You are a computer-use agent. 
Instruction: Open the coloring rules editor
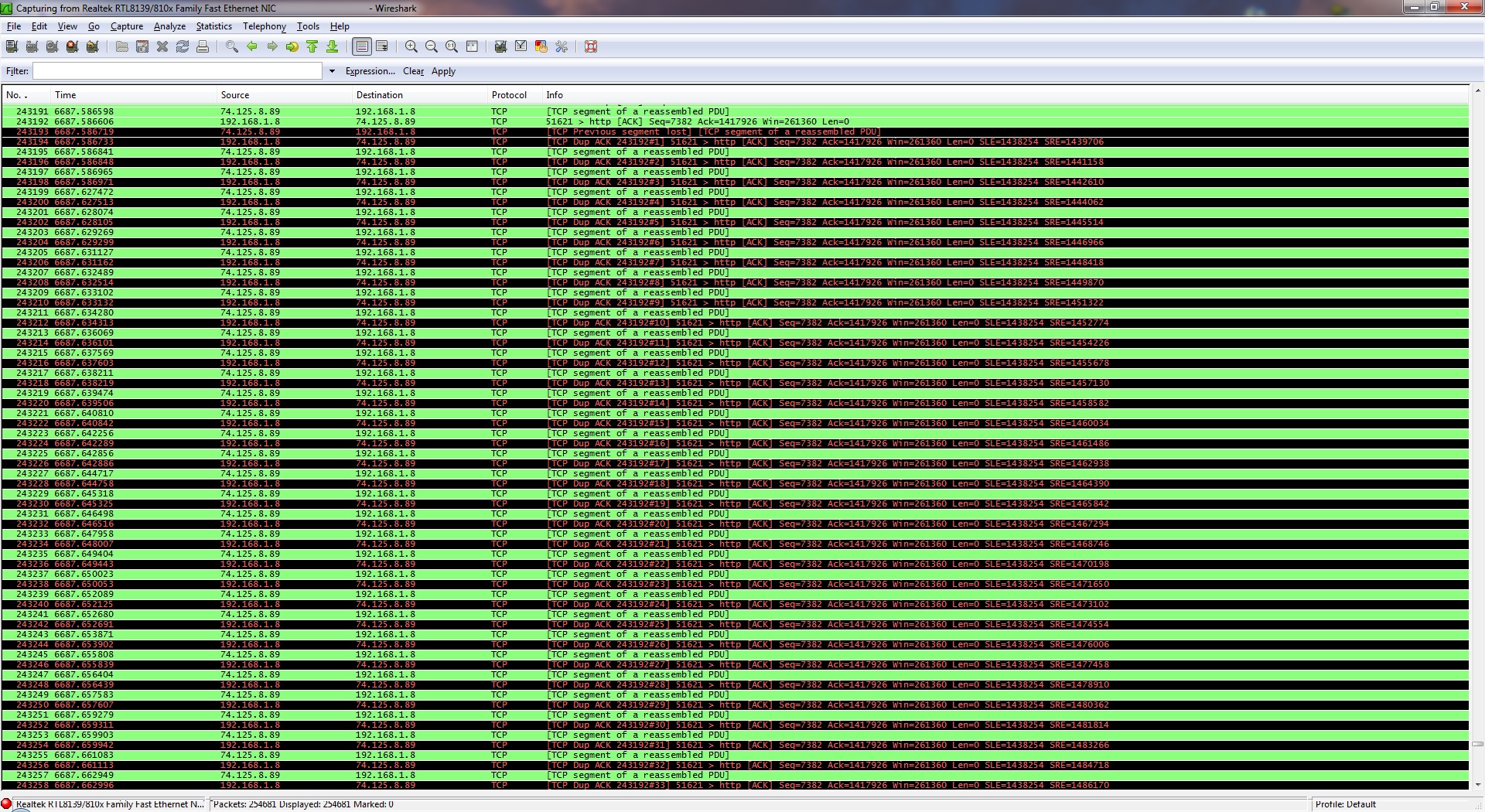click(541, 46)
